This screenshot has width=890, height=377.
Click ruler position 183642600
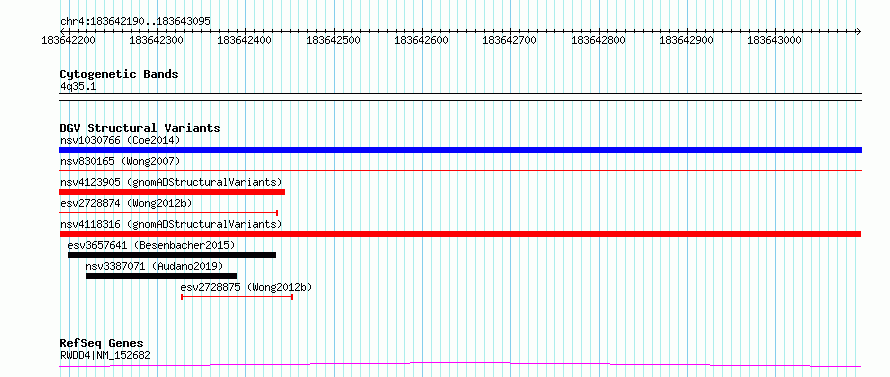point(421,40)
